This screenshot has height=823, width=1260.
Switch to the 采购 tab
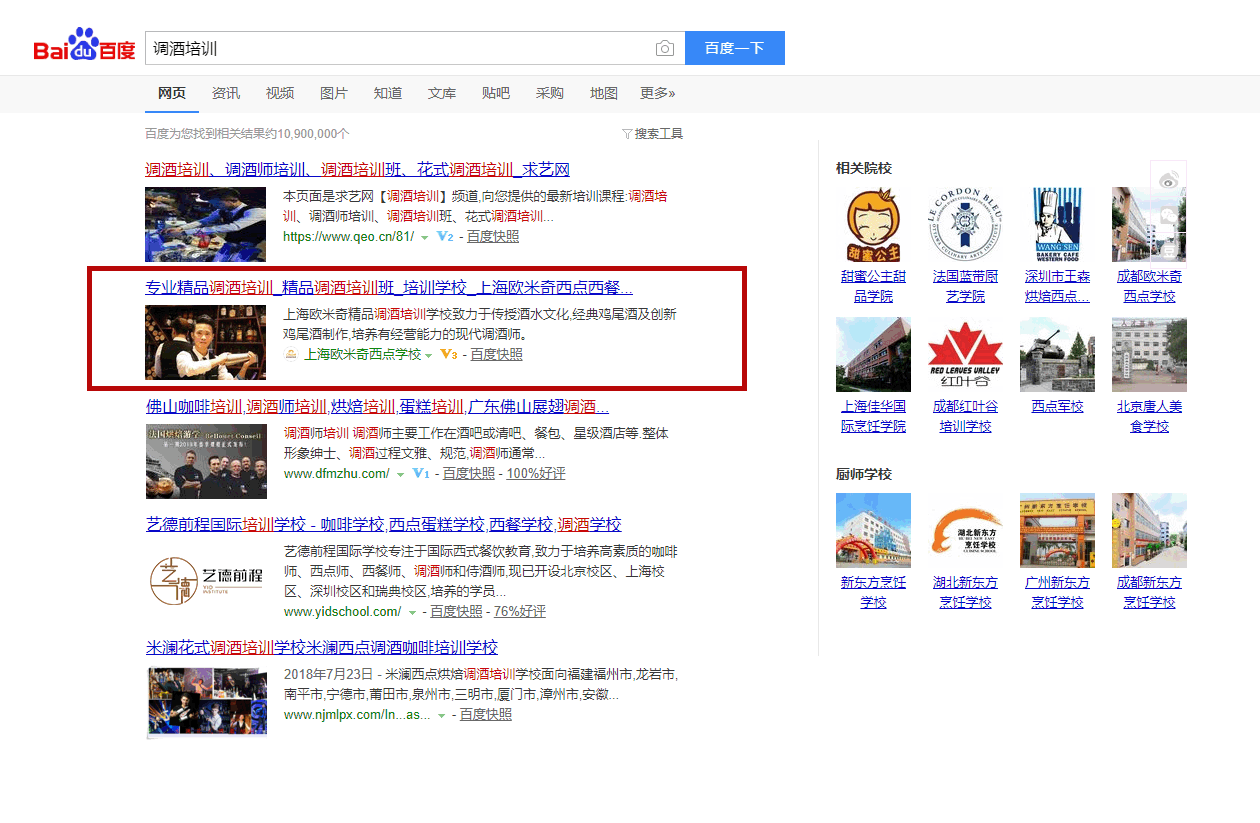pos(550,93)
